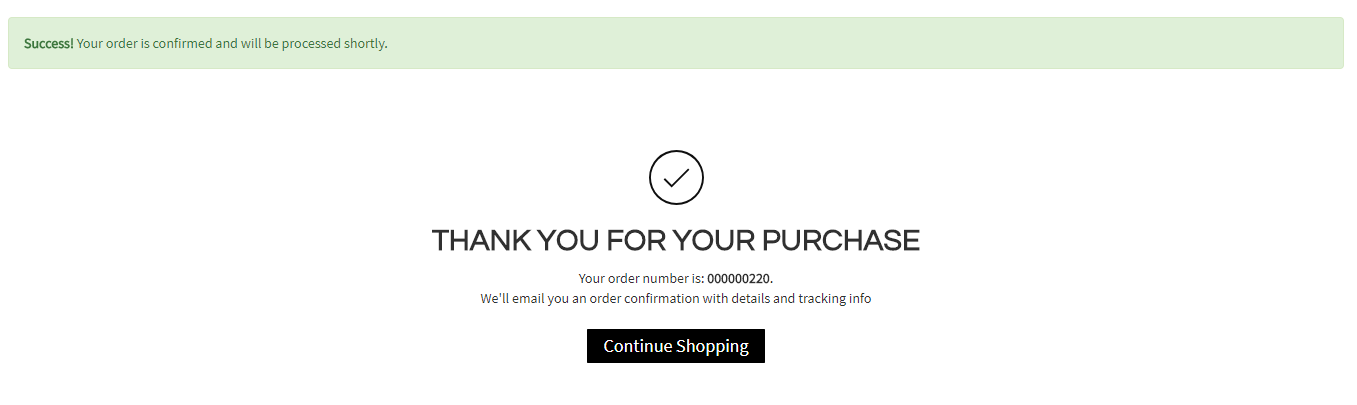
Task: Click the bold "Success!" label in alert
Action: (48, 44)
